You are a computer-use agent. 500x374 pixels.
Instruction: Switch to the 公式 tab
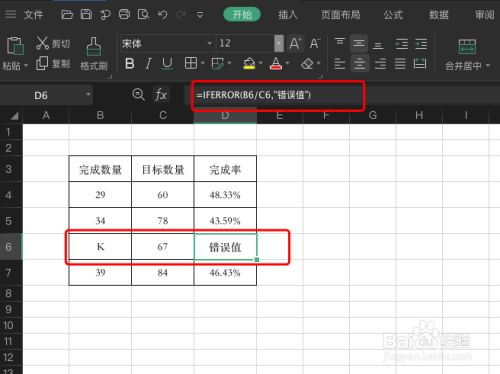click(x=393, y=15)
